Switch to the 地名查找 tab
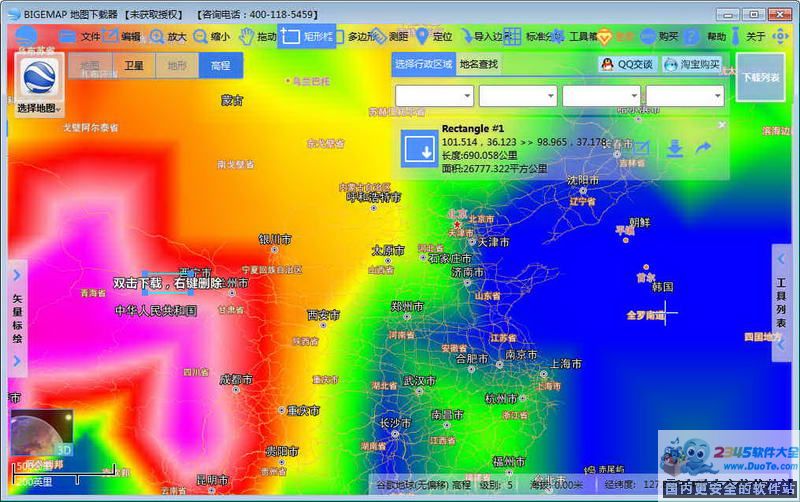 pyautogui.click(x=478, y=64)
